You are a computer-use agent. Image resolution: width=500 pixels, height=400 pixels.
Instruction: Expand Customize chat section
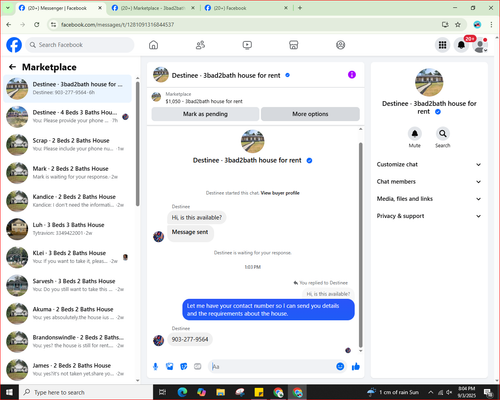coord(429,164)
